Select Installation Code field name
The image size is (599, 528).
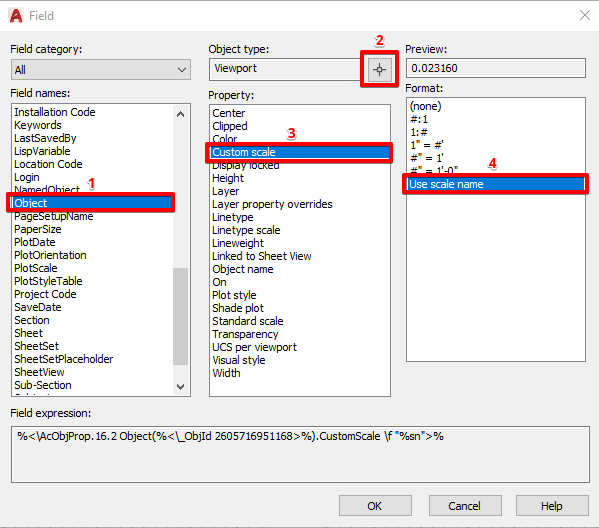(x=55, y=112)
